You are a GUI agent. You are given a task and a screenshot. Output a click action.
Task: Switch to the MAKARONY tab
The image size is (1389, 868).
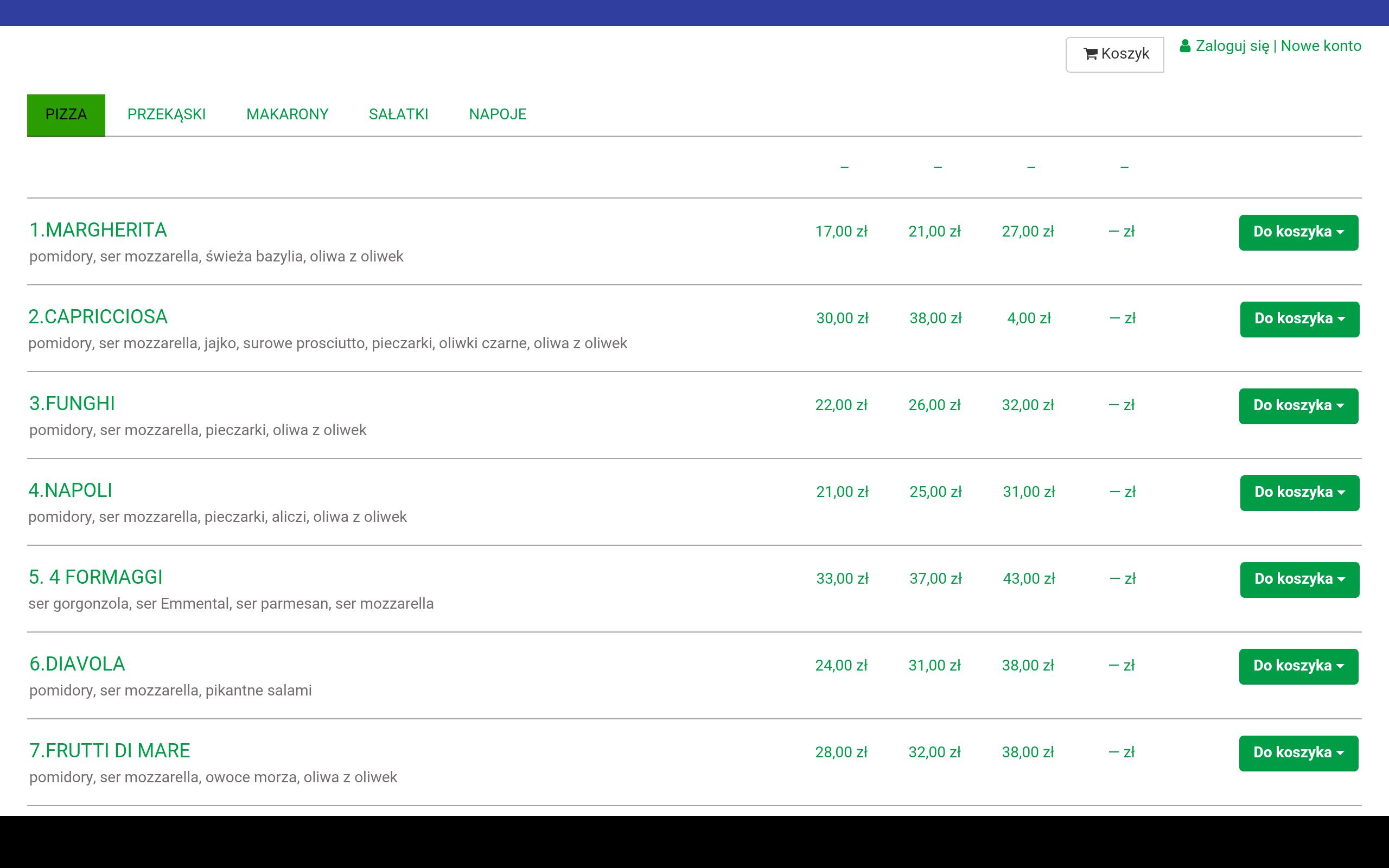[288, 115]
